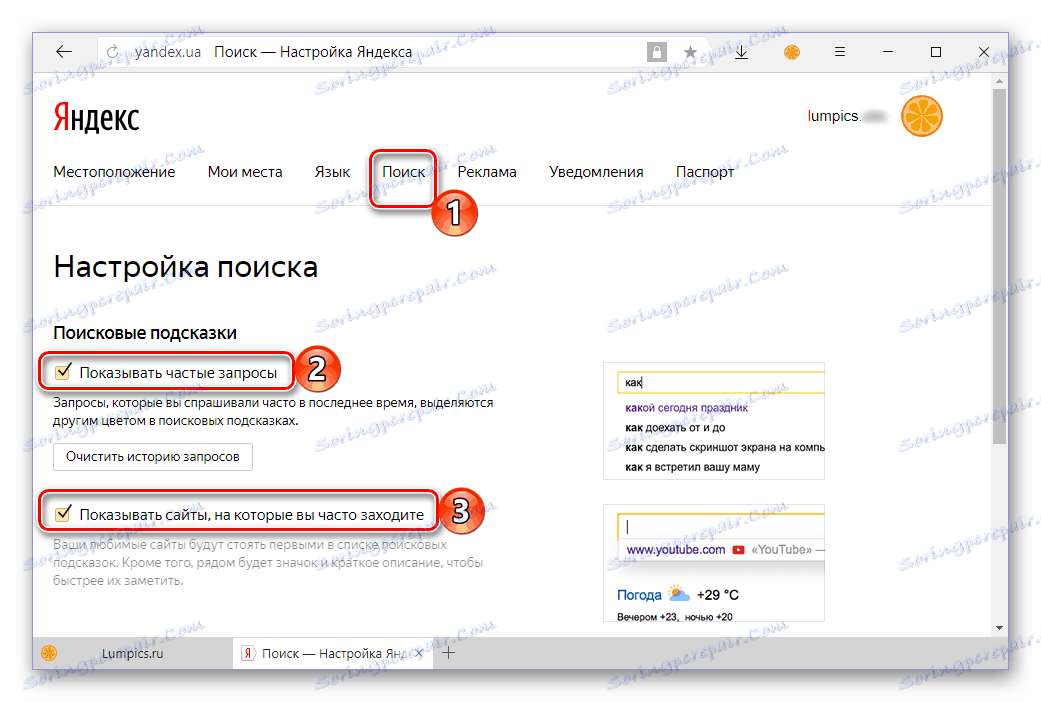Open the Мои места tab
Screen dimensions: 1041x702
pyautogui.click(x=245, y=172)
